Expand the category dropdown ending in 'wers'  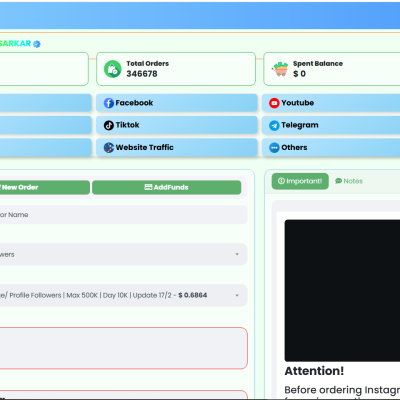point(123,254)
